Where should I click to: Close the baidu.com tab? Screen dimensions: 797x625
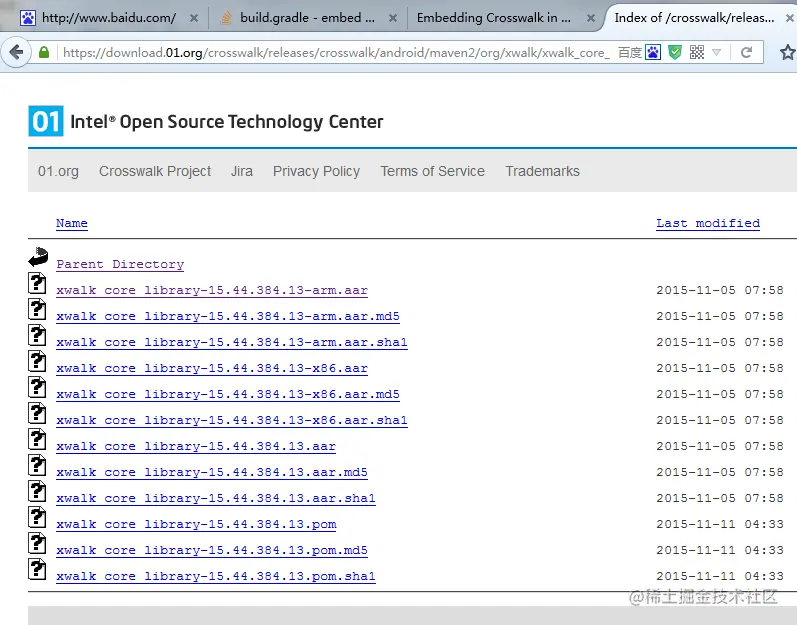pyautogui.click(x=194, y=18)
